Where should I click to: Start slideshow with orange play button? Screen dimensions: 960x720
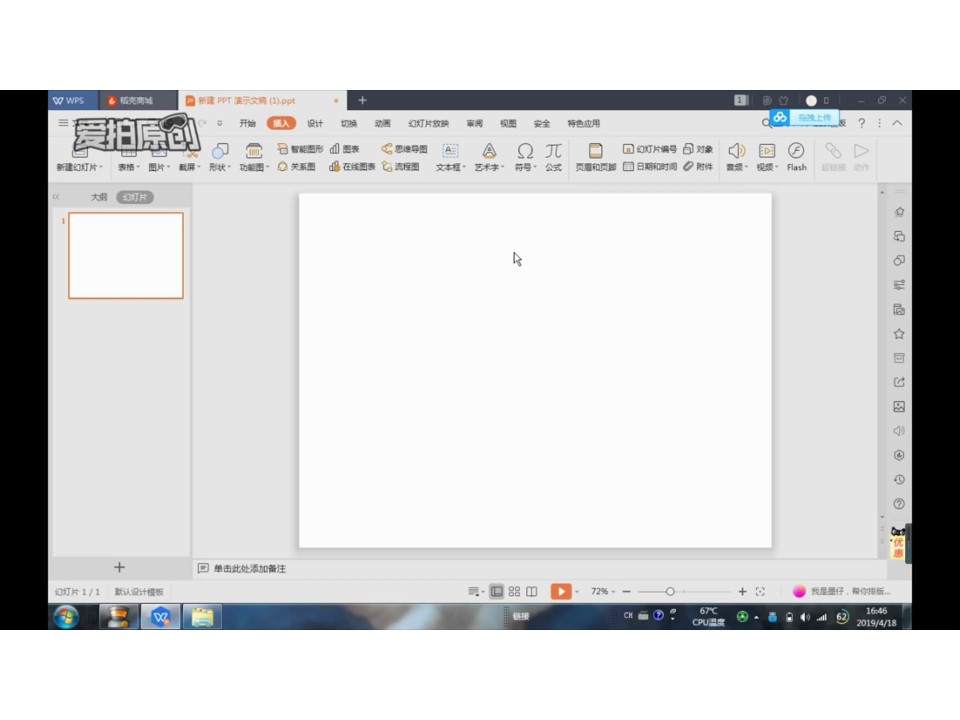[561, 591]
